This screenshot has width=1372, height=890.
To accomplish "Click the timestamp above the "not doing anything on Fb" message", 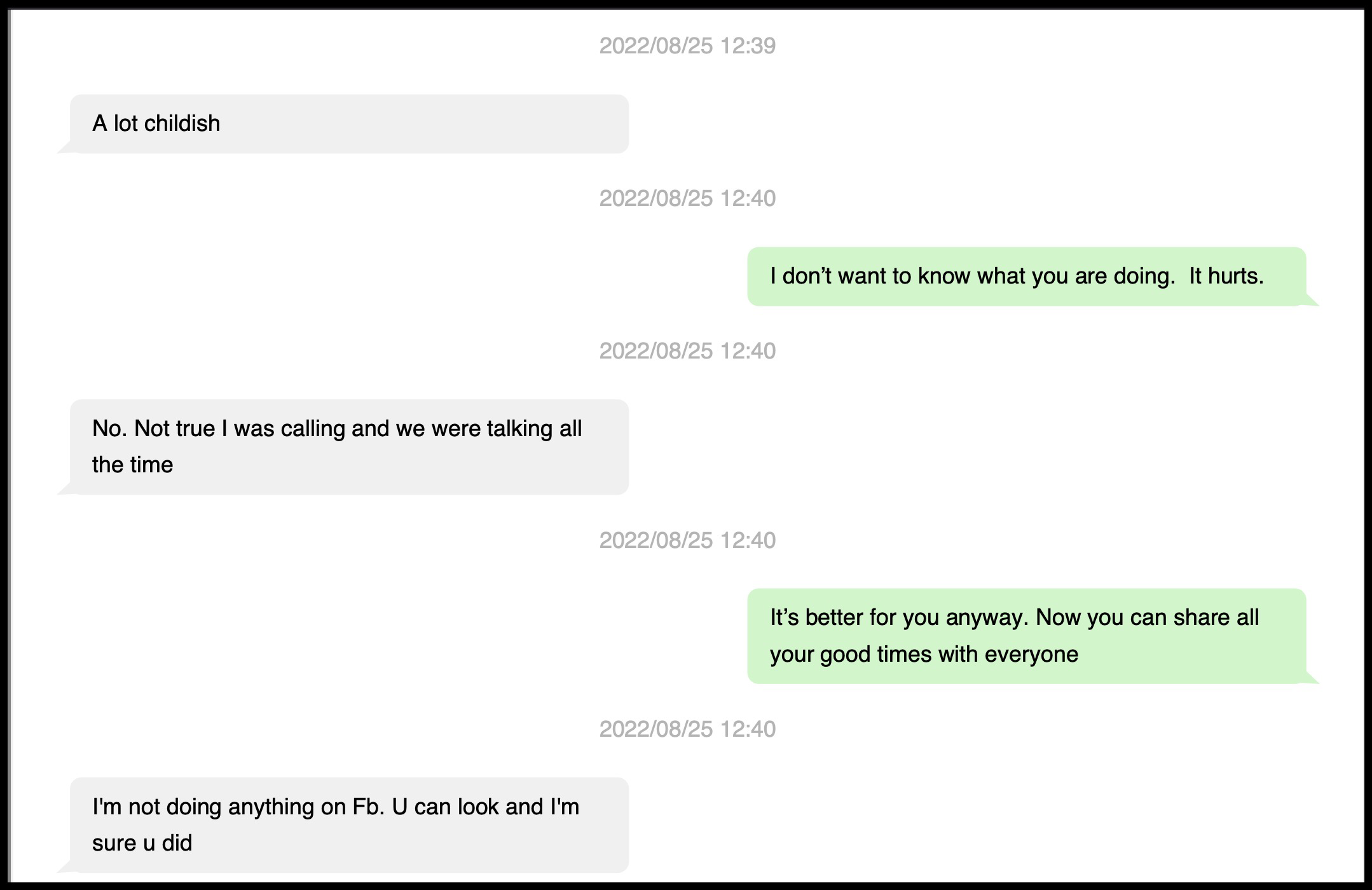I will tap(687, 729).
